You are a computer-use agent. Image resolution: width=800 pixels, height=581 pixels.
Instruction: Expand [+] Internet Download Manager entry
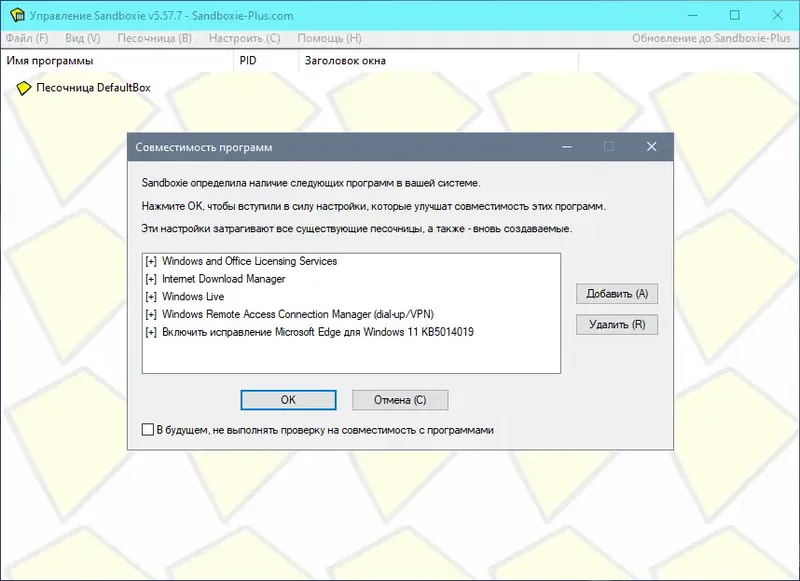coord(151,279)
